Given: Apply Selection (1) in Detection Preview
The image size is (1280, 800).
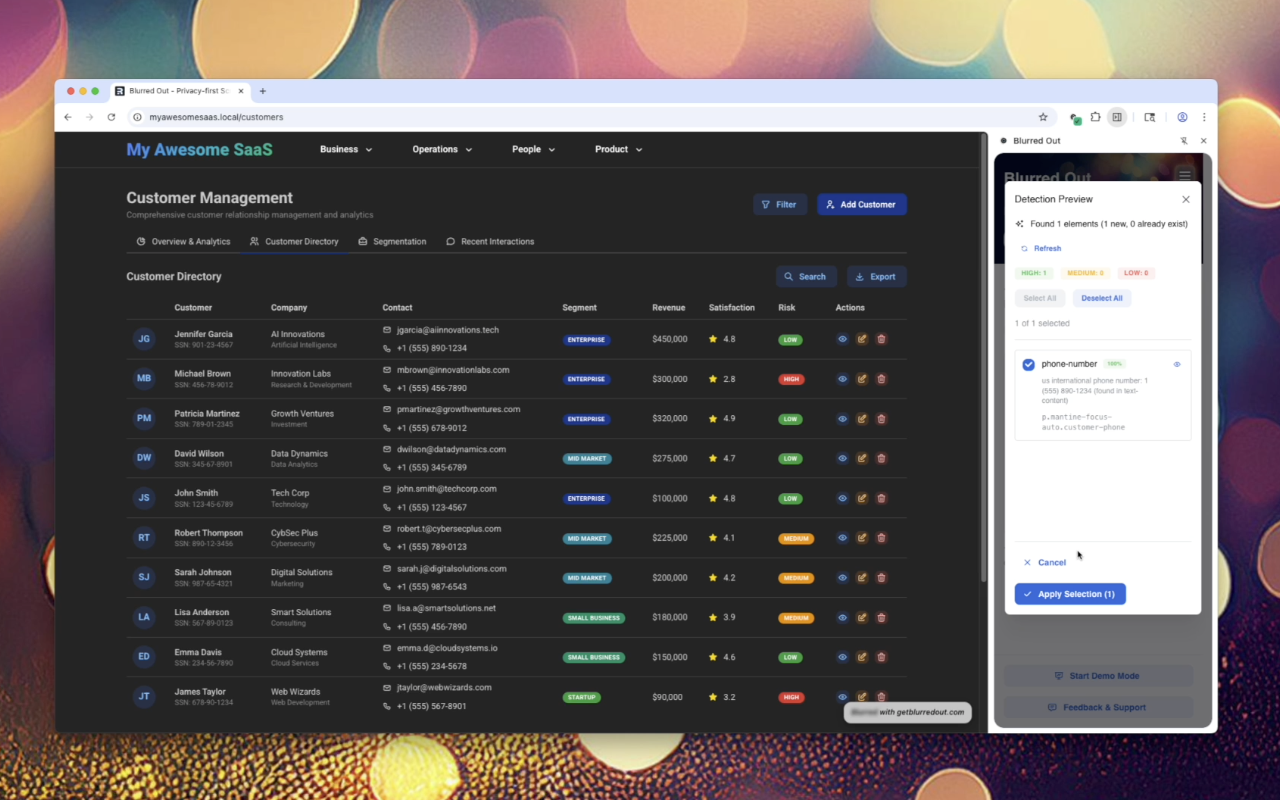Looking at the screenshot, I should click(x=1070, y=594).
